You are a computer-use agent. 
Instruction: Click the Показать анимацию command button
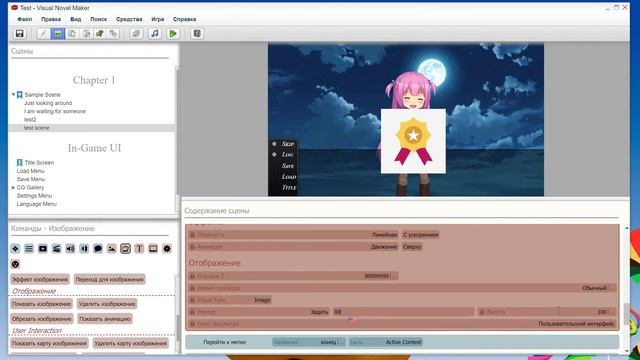(105, 318)
